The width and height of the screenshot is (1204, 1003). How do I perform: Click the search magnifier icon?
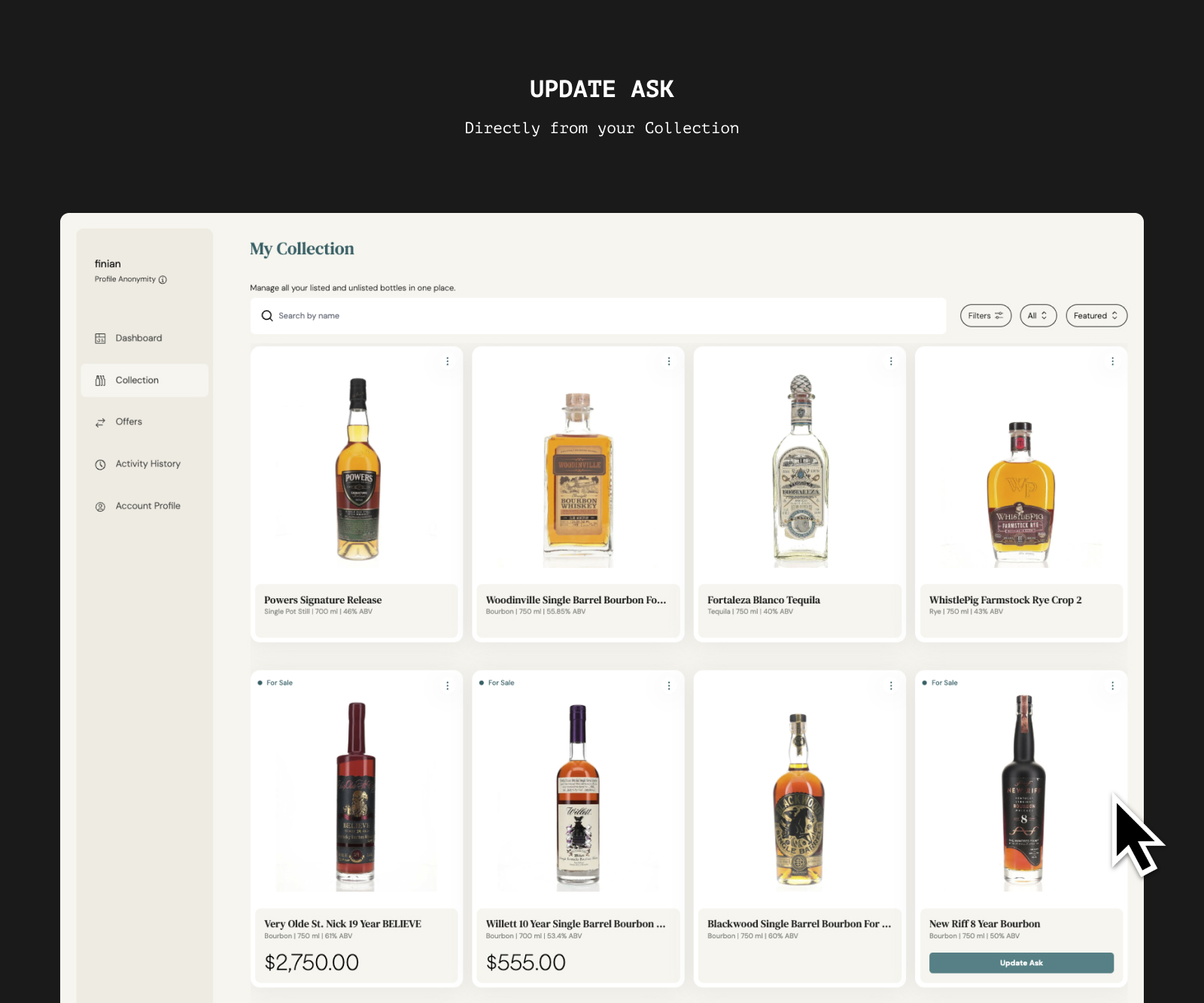pos(267,316)
